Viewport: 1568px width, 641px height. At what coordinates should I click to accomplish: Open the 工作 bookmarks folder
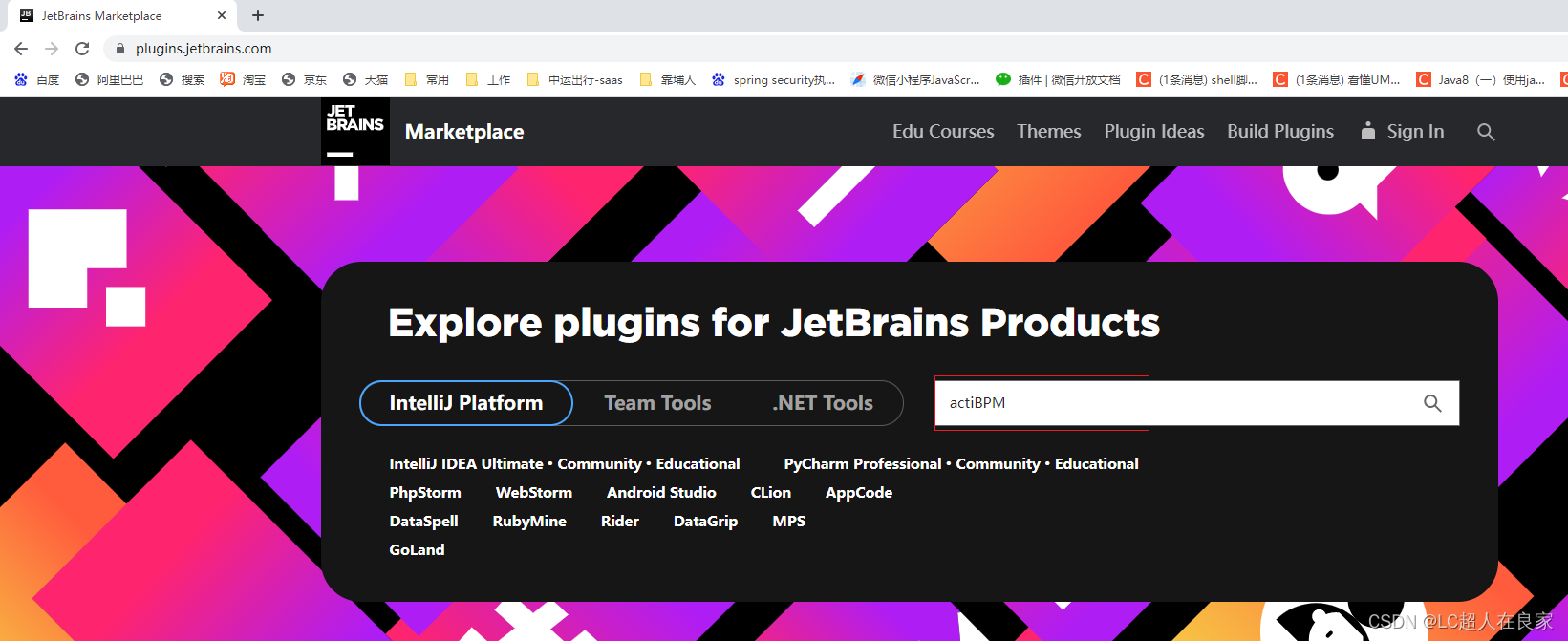(487, 80)
